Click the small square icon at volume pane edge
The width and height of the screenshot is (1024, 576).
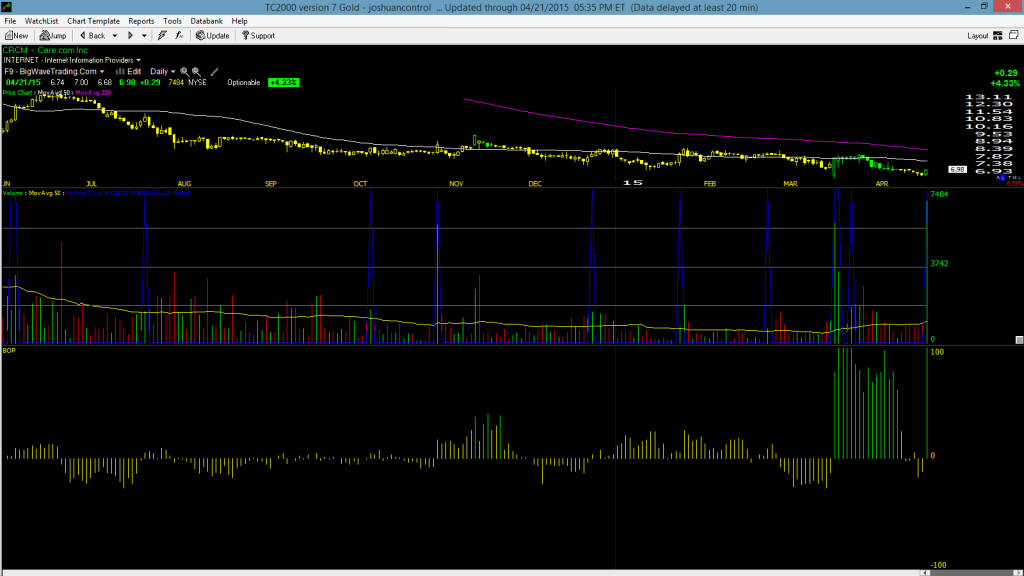(1019, 340)
